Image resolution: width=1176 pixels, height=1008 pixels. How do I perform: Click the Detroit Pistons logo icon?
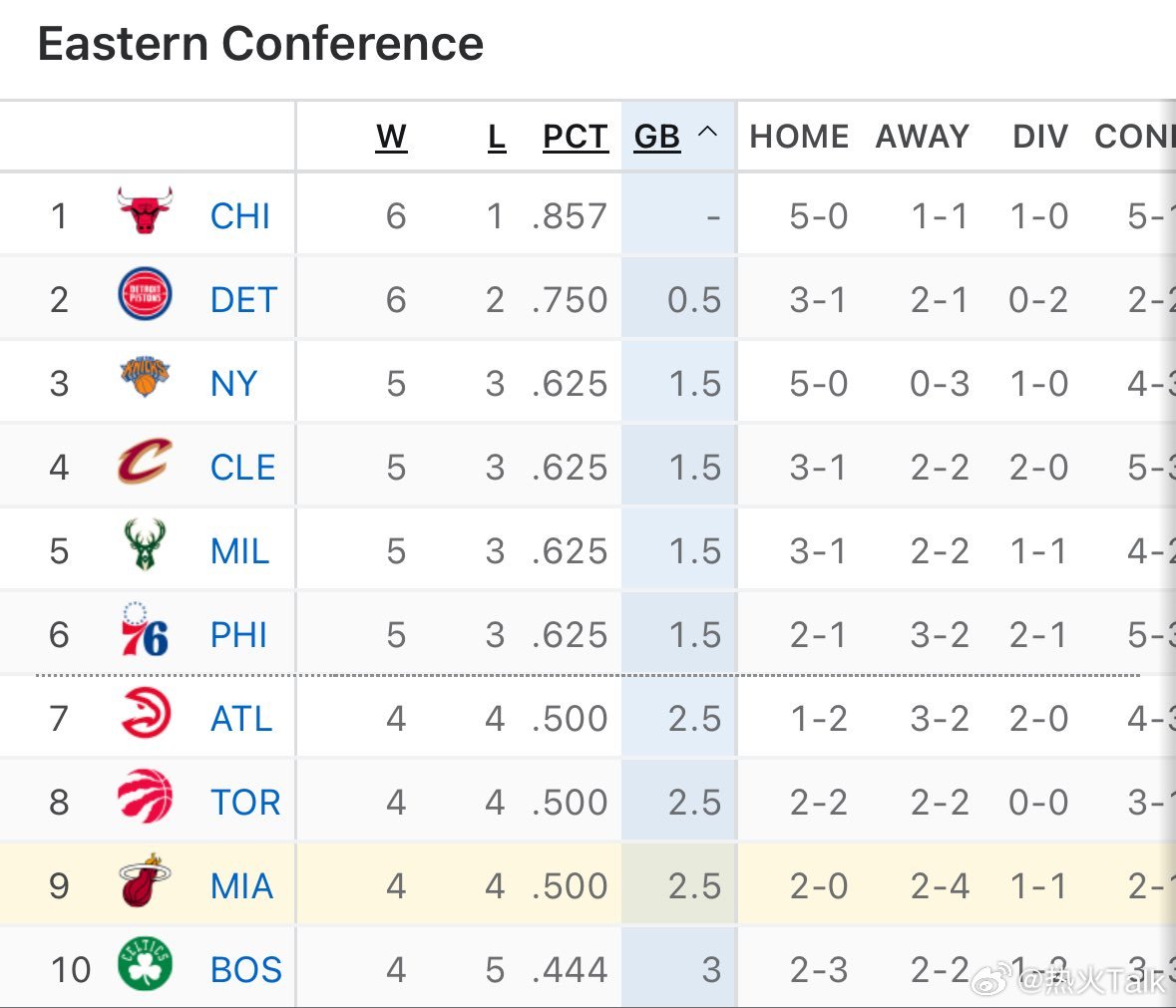point(145,295)
